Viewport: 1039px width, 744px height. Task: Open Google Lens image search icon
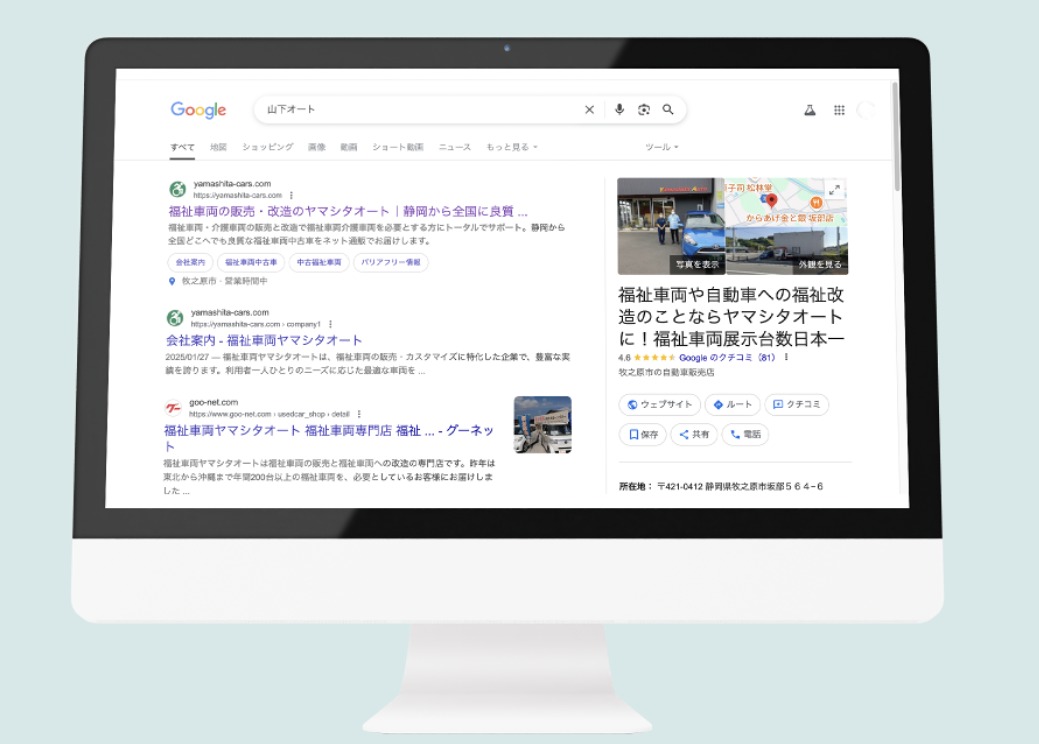click(x=644, y=110)
